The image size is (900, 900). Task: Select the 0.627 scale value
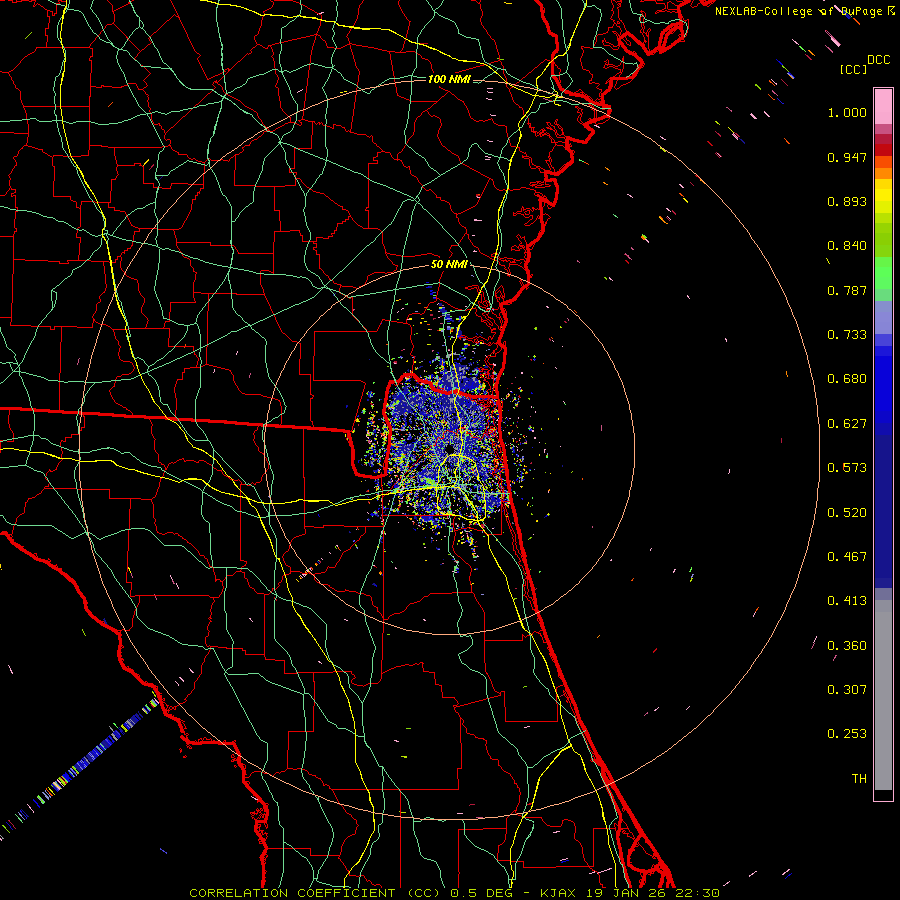847,424
